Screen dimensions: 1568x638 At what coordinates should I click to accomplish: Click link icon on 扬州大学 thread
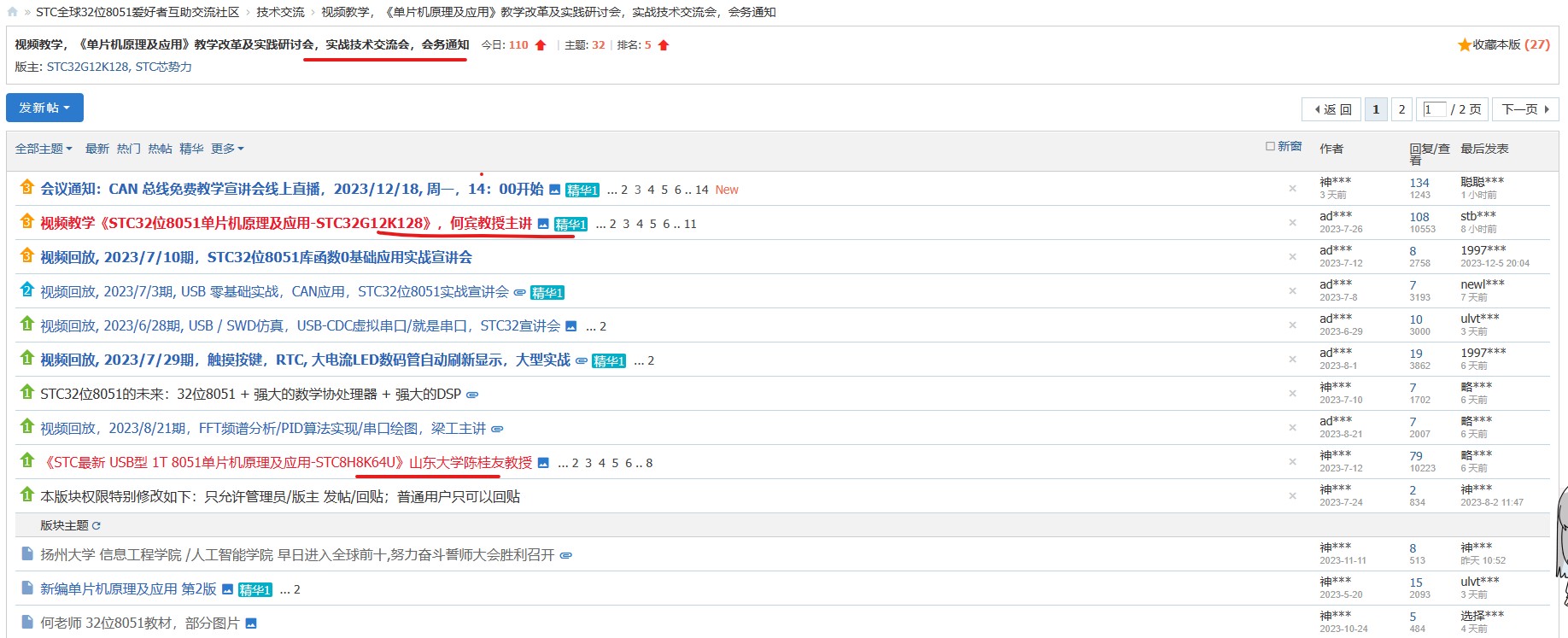click(565, 555)
